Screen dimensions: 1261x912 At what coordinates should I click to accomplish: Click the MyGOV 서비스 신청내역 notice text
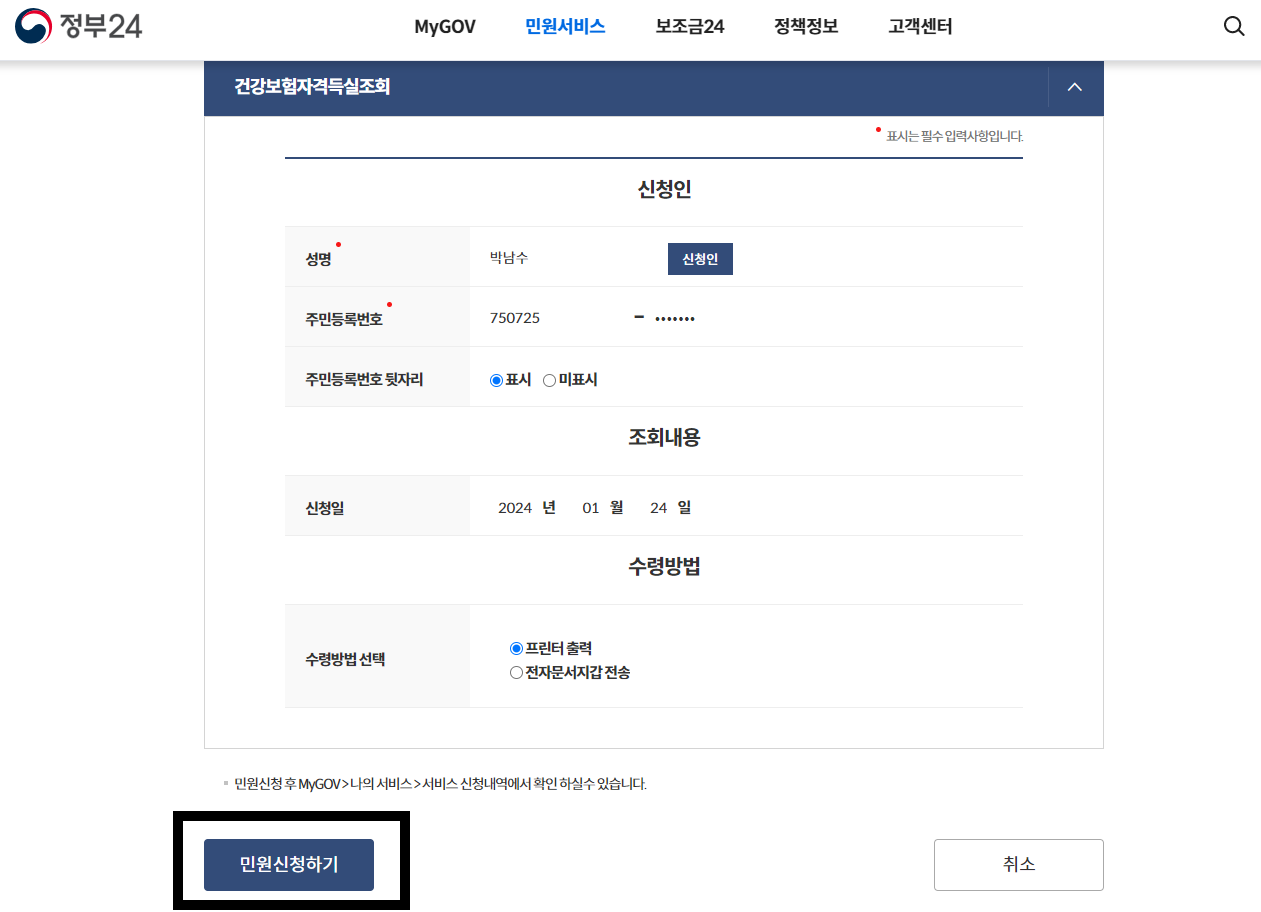(x=440, y=784)
